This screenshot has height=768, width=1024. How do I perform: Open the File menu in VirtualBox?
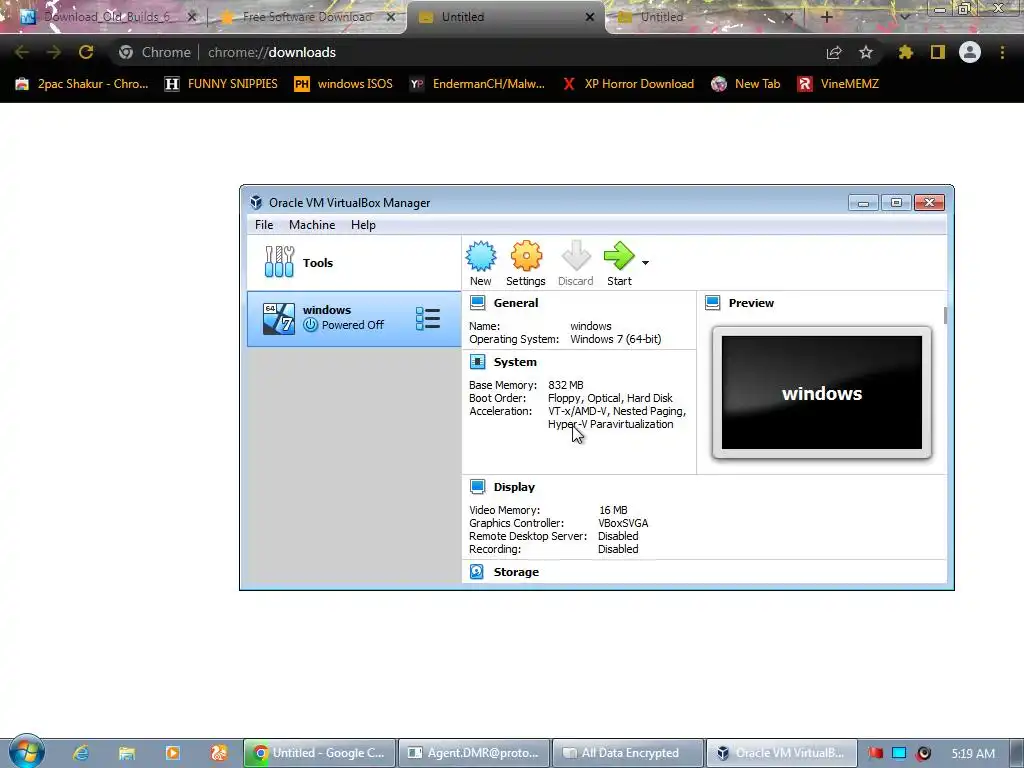point(264,225)
